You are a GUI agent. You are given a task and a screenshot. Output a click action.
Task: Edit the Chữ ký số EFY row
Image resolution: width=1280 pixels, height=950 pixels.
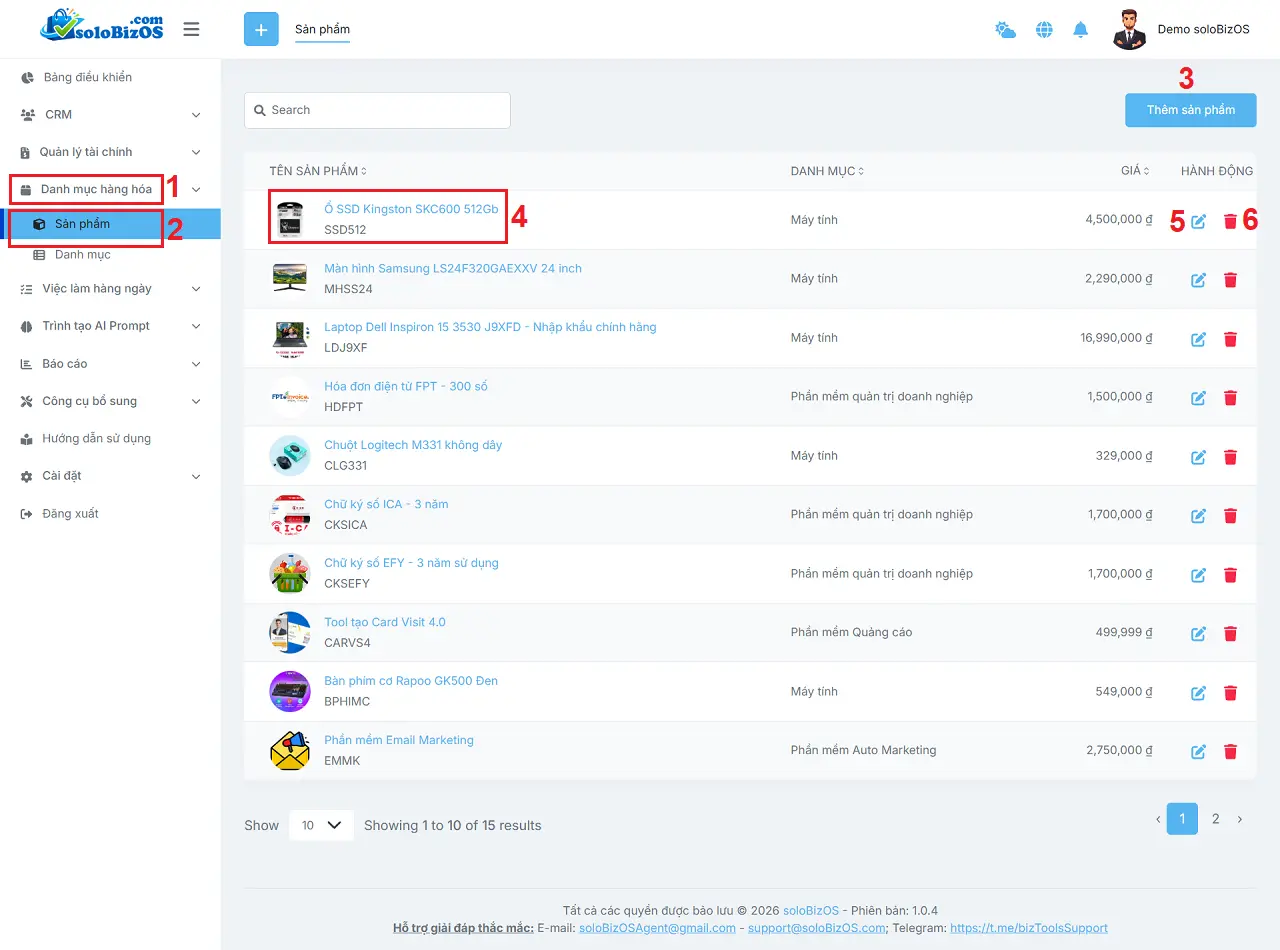[1198, 575]
